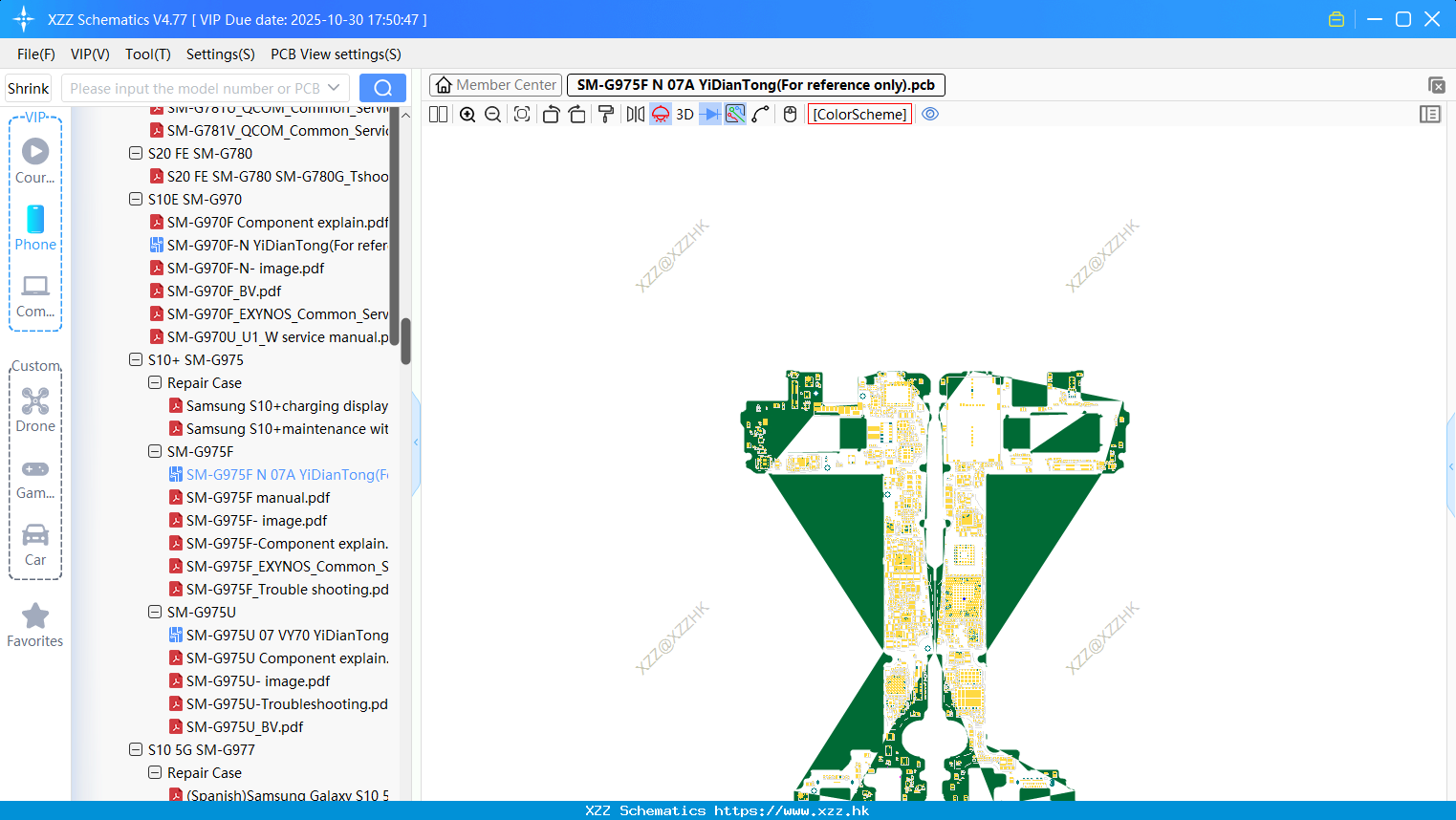1456x820 pixels.
Task: Click the PDF icon beside SM-G975F- image.pdf
Action: 176,520
